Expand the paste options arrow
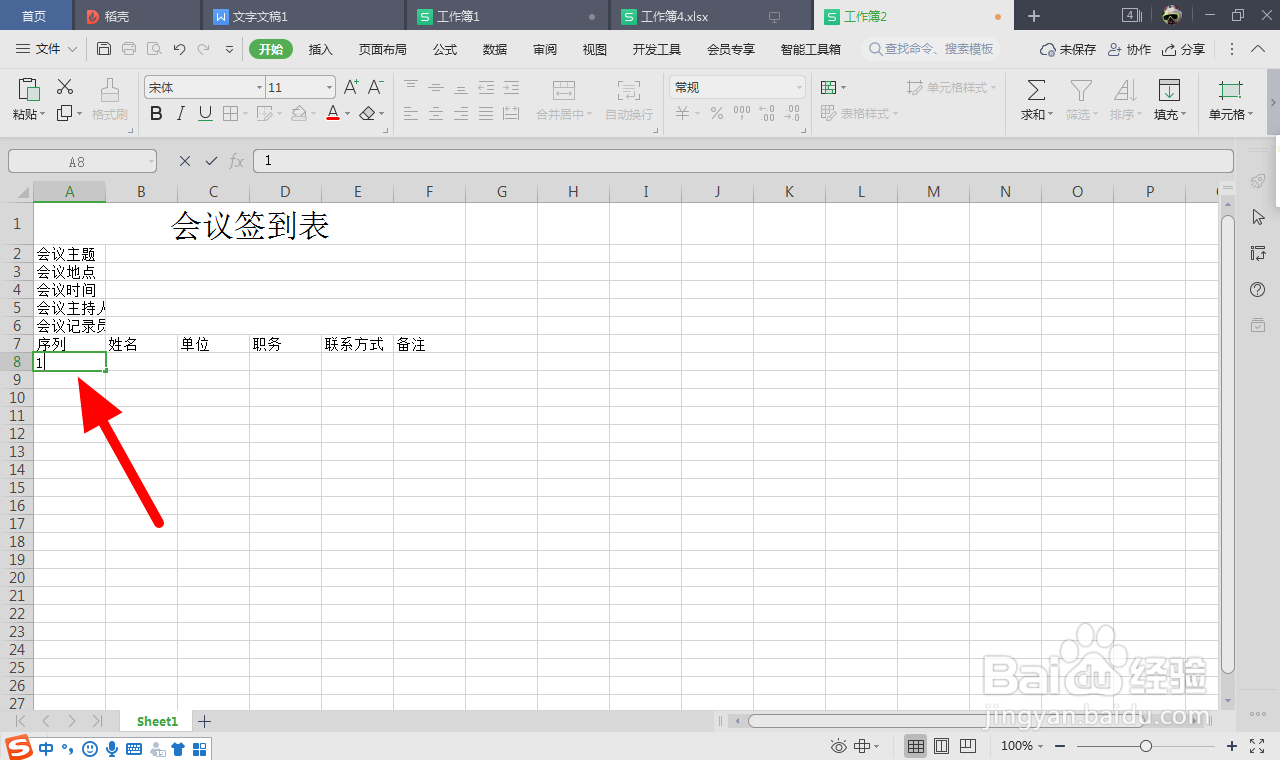The width and height of the screenshot is (1280, 760). 43,115
